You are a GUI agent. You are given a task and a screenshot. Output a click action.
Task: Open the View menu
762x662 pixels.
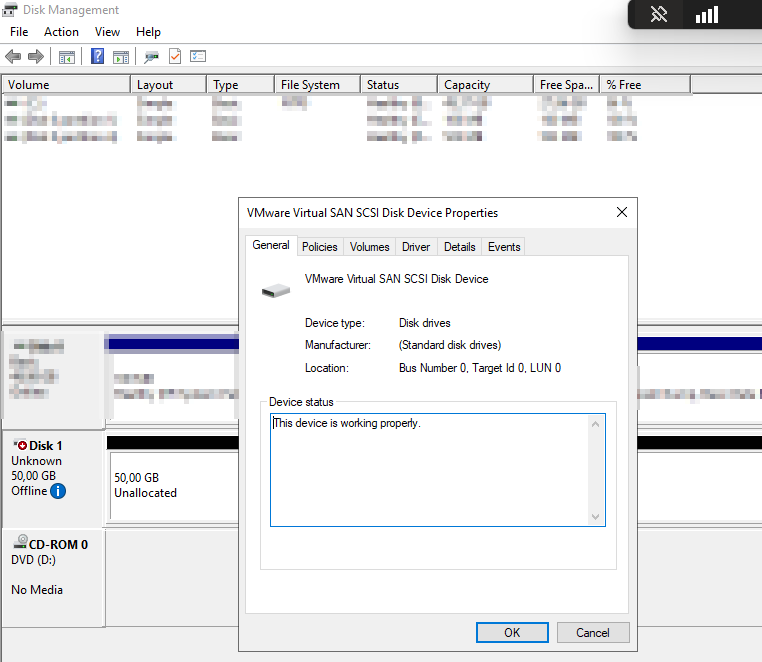pos(107,32)
